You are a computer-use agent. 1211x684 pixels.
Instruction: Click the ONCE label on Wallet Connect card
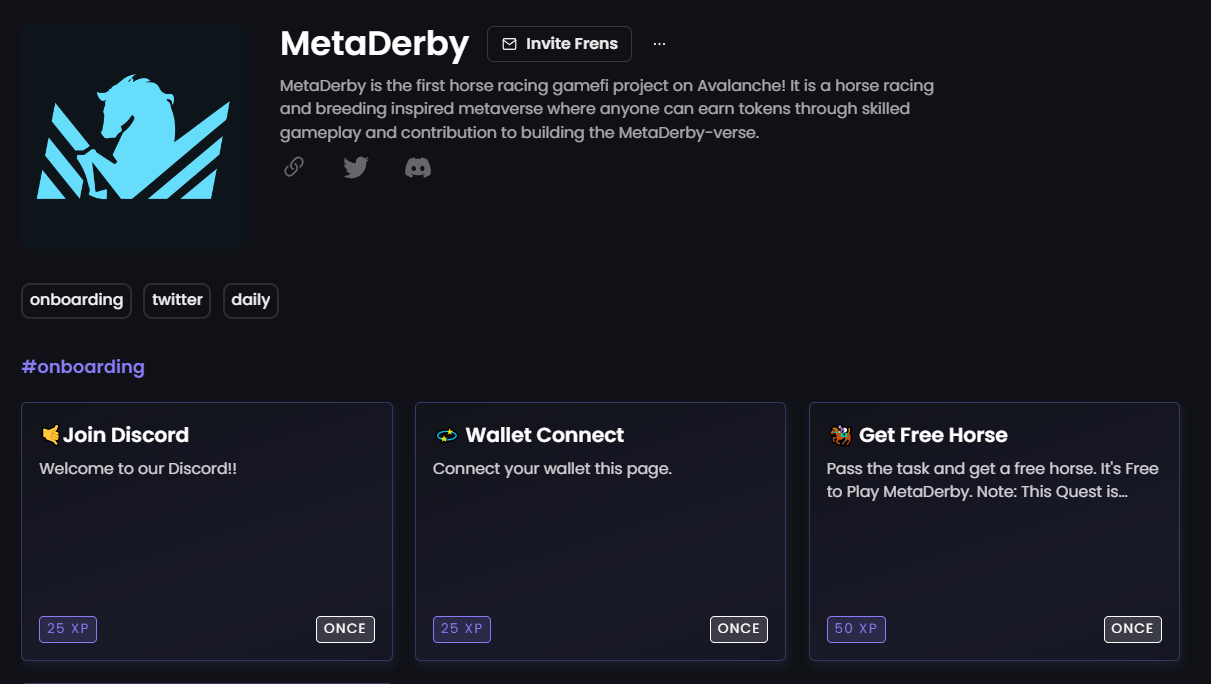[739, 629]
